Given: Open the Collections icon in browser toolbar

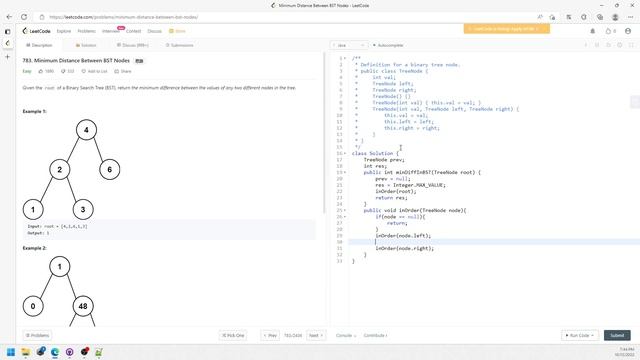Looking at the screenshot, I should pos(600,17).
